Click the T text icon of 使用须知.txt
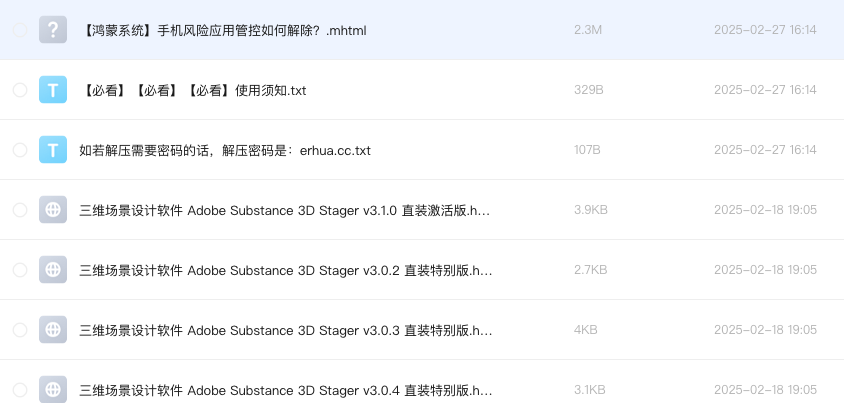This screenshot has width=844, height=403. 53,90
